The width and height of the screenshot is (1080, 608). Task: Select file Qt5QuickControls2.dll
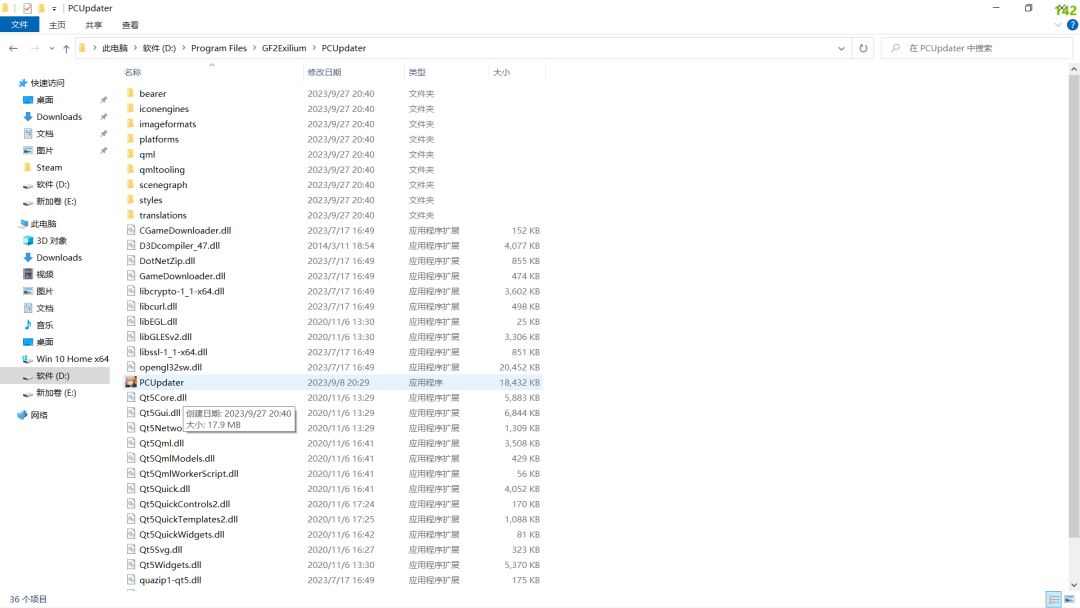coord(185,504)
